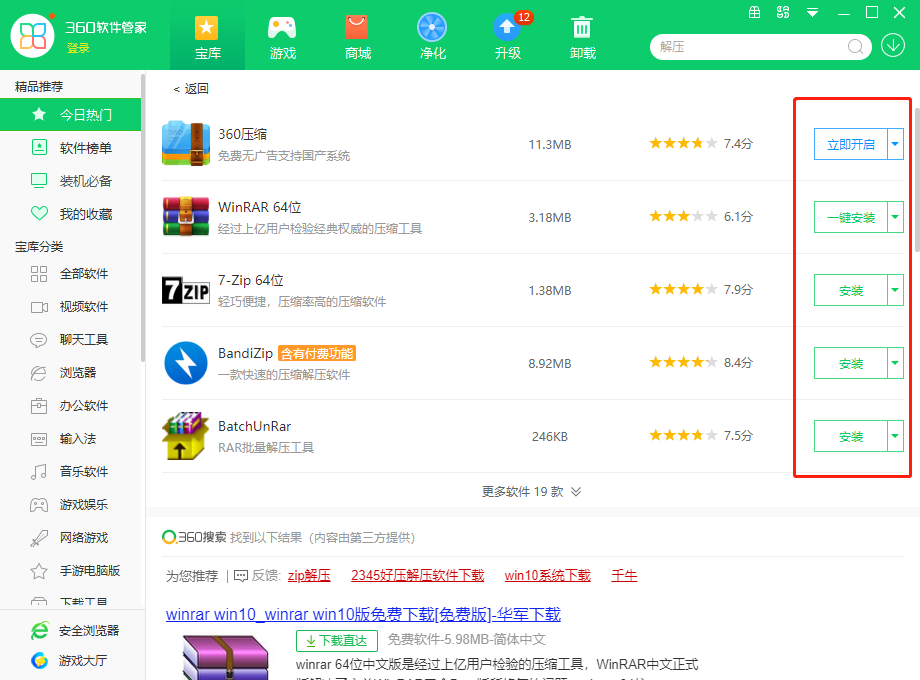Click the BatchUnRar app icon
Screen dimensions: 920x680
[x=183, y=435]
